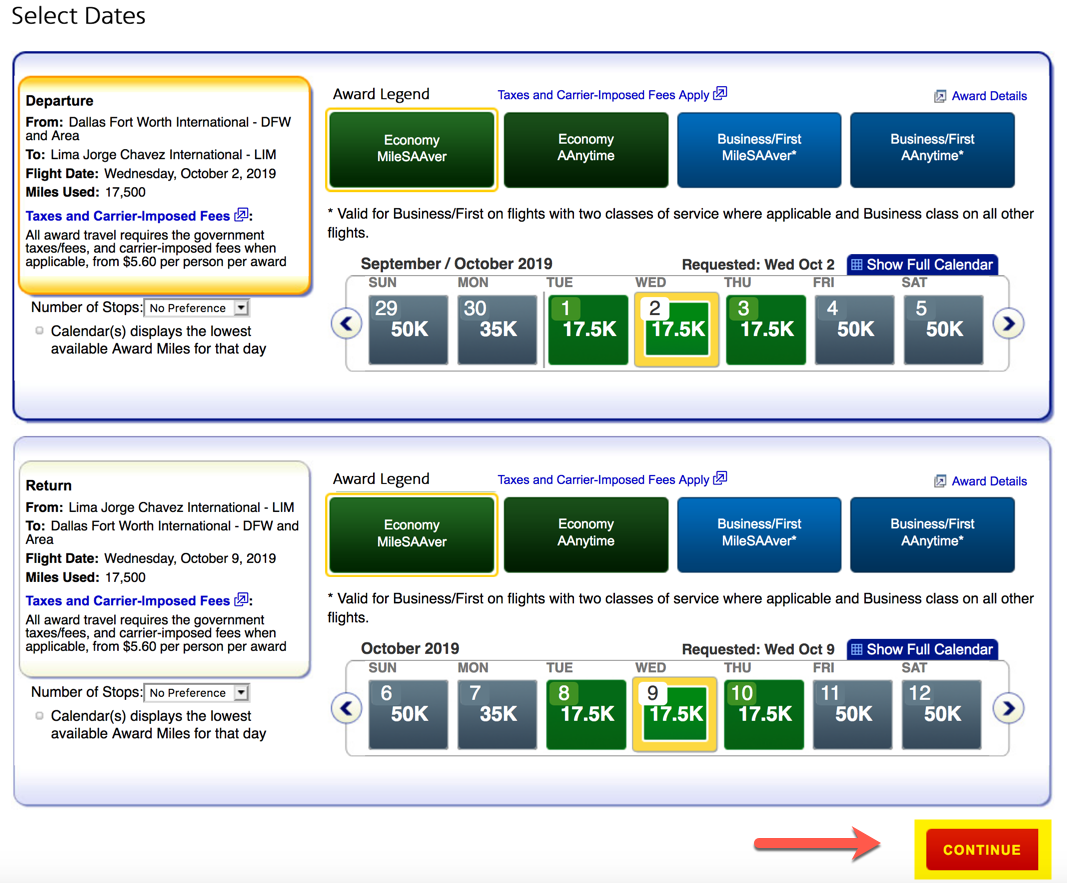Screen dimensions: 1067x883
Task: Pick Thursday Oct 3 17.5K departure date
Action: click(x=766, y=330)
